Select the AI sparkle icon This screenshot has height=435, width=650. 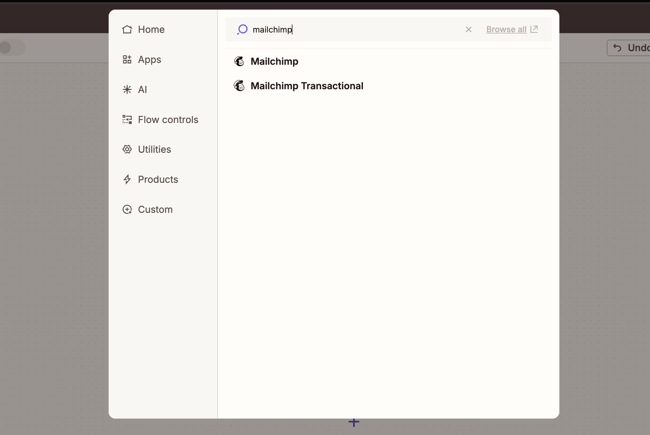click(x=127, y=90)
